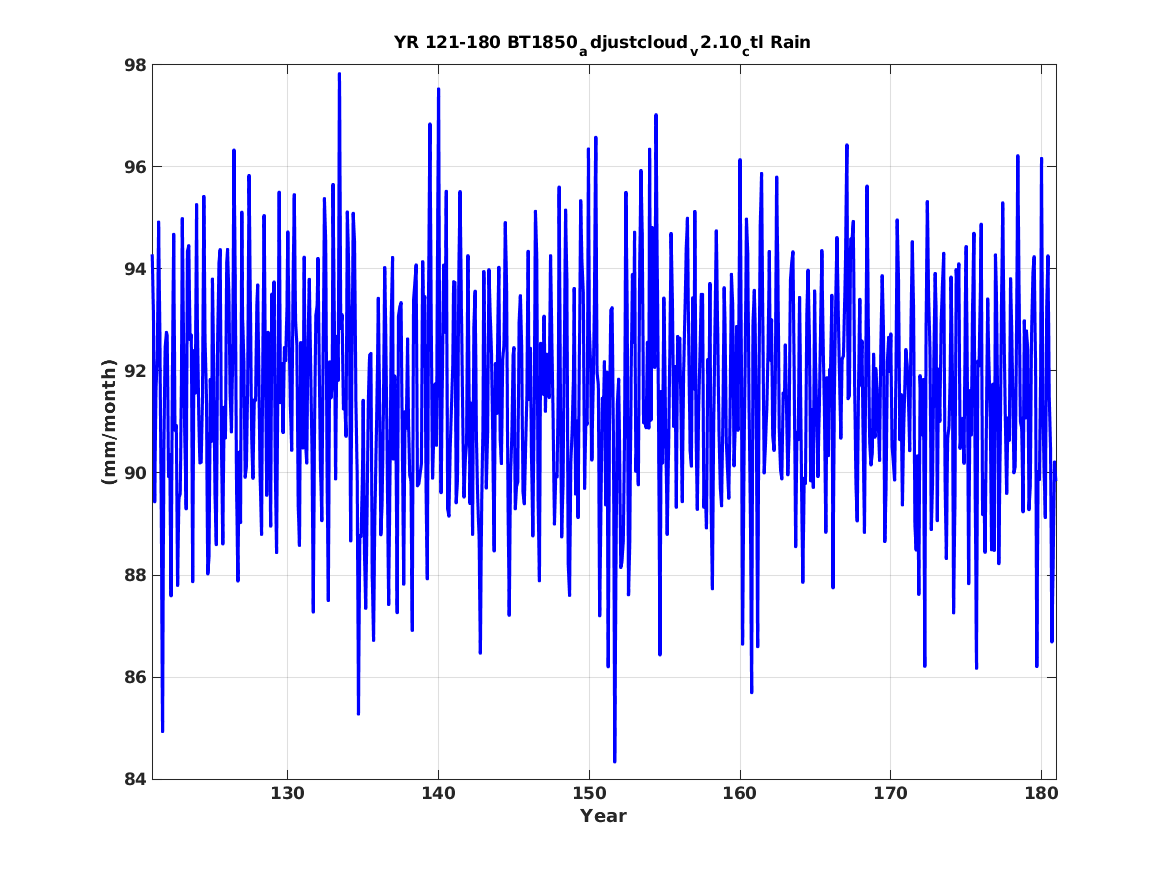Viewport: 1167px width, 875px height.
Task: Click the x-axis tick label '150'
Action: (589, 794)
